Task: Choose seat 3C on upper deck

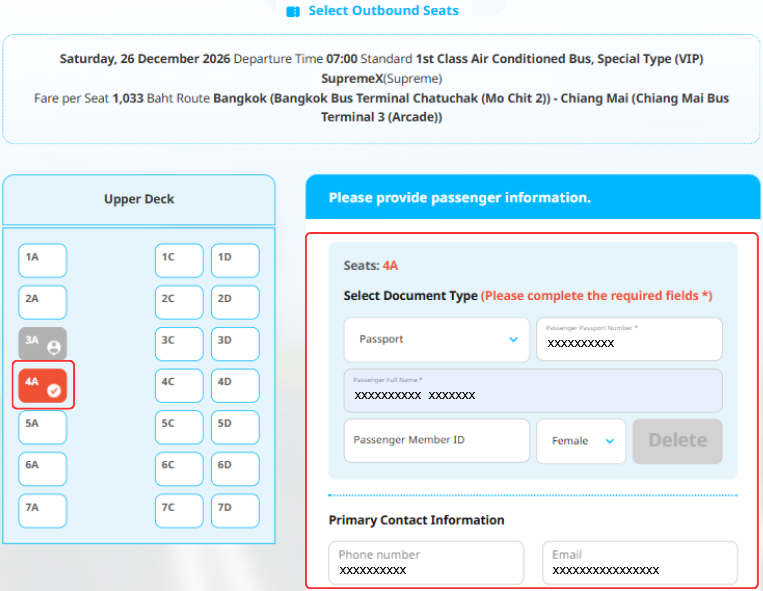Action: pos(179,344)
